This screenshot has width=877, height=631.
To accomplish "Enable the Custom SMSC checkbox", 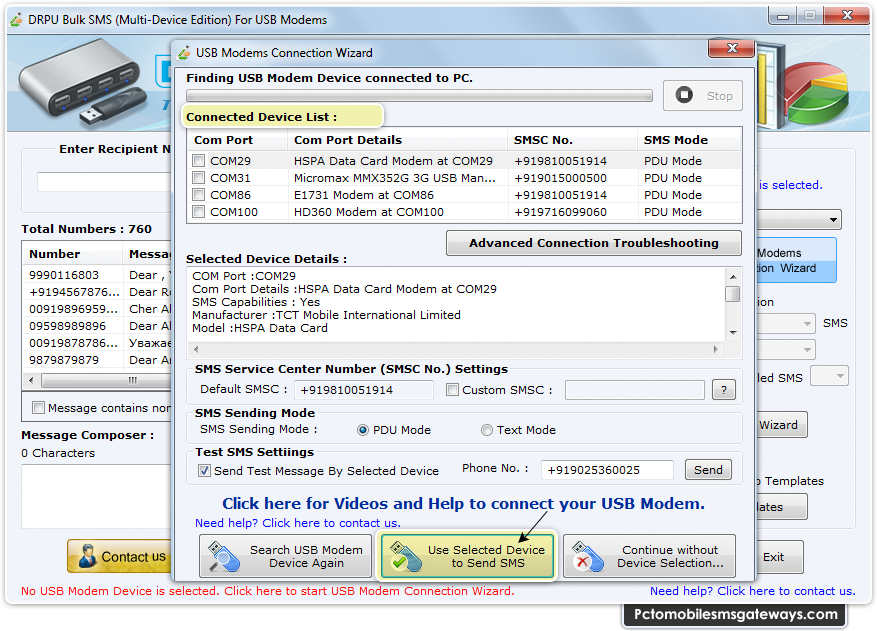I will click(452, 390).
